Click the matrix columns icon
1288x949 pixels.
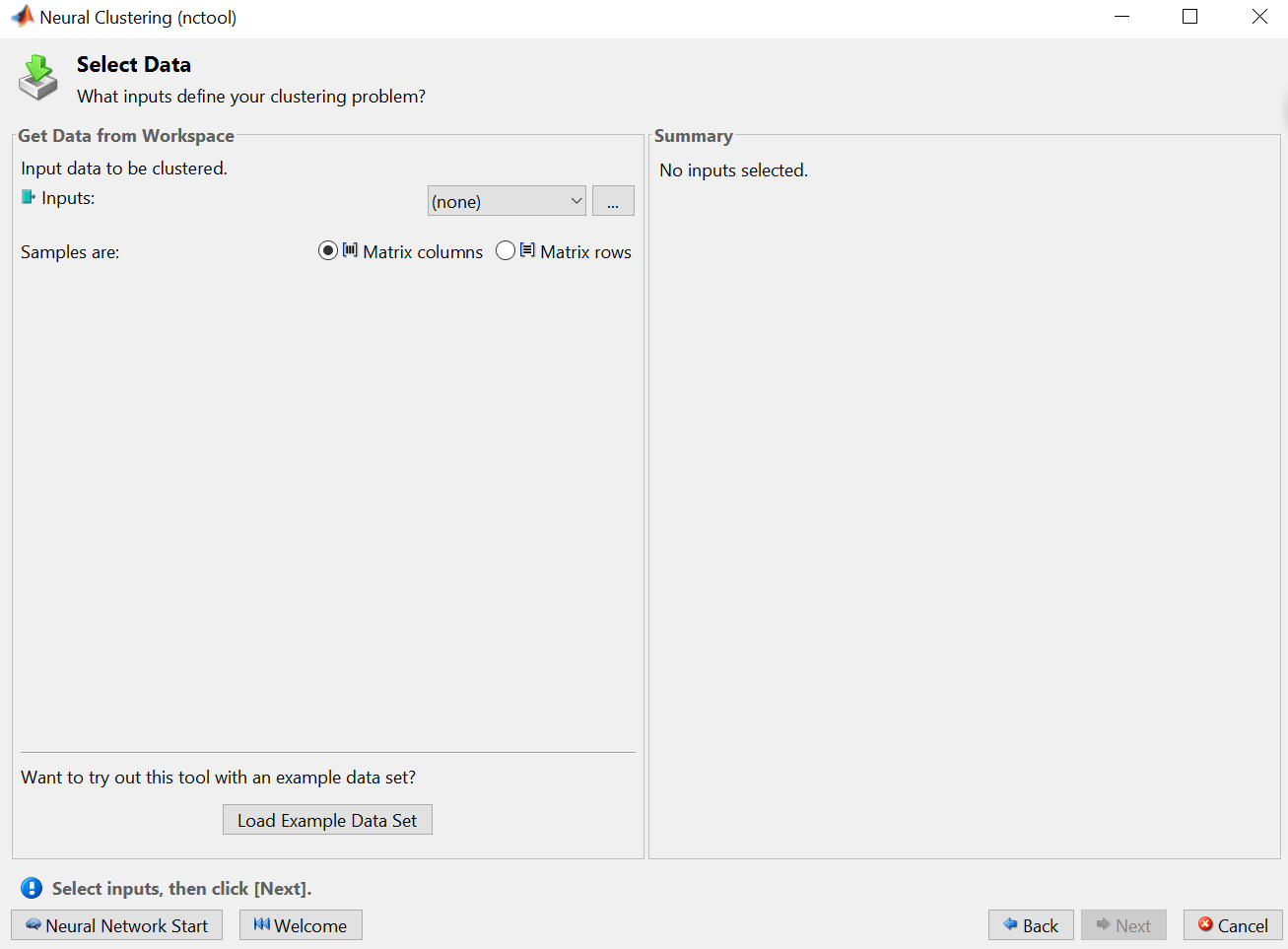350,250
